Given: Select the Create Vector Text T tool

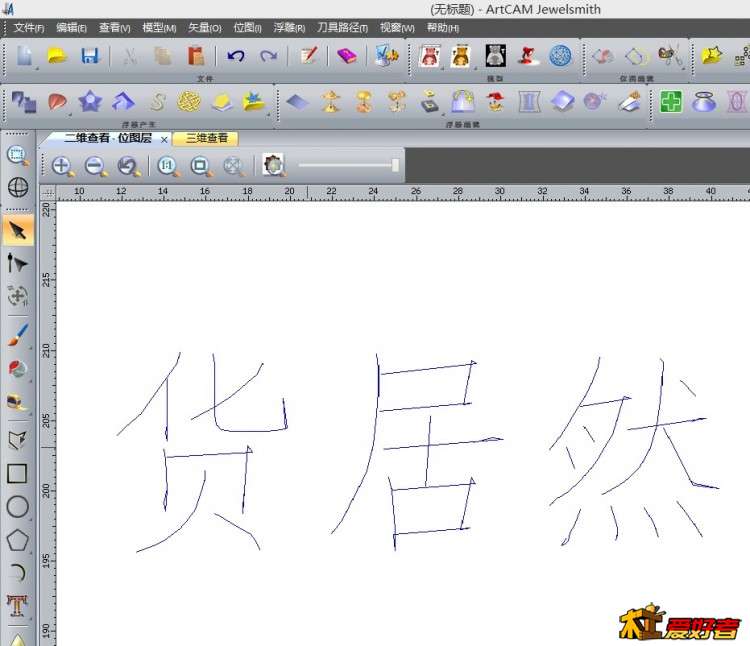Looking at the screenshot, I should click(x=17, y=605).
